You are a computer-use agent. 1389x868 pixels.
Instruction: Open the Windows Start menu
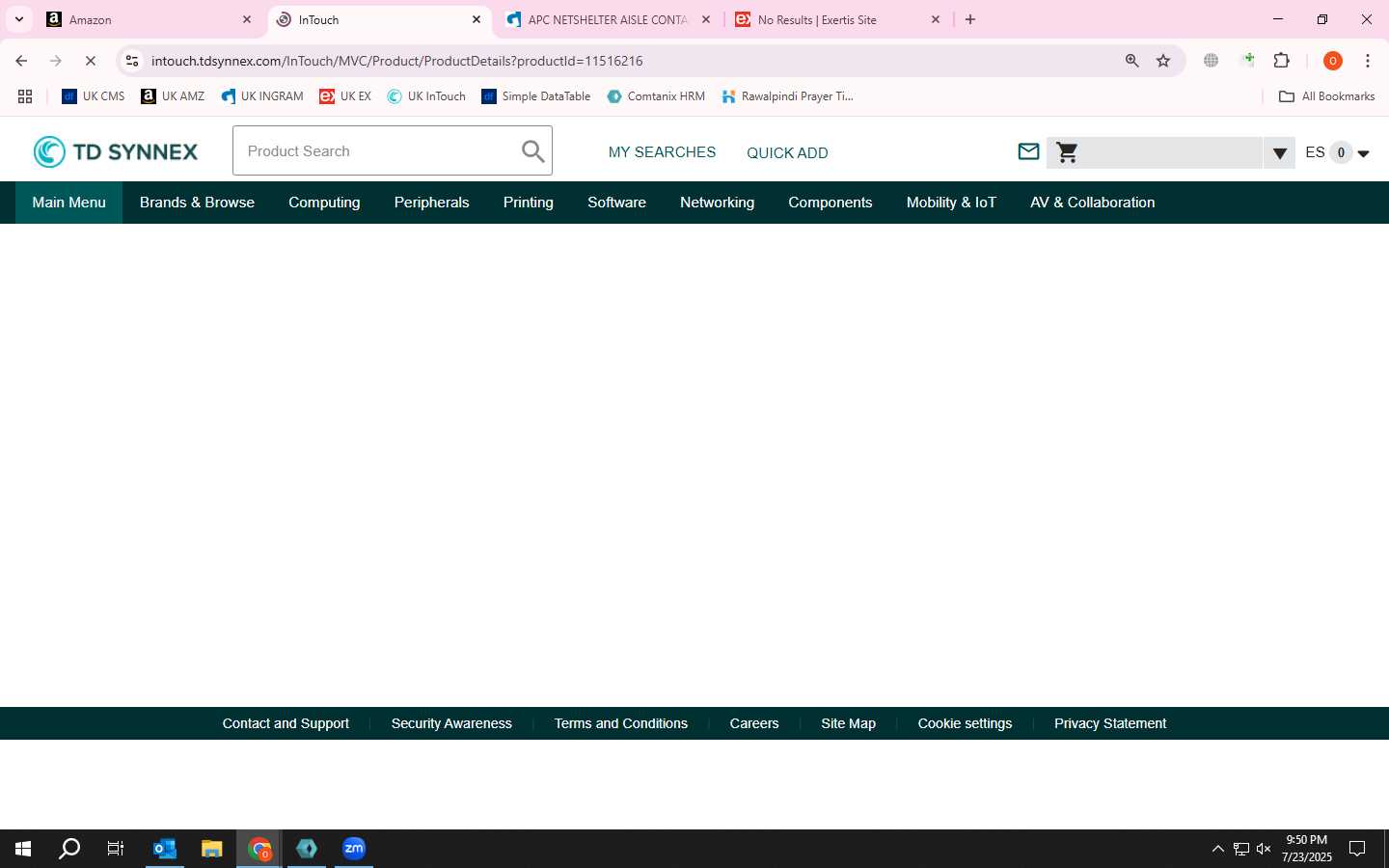tap(23, 849)
